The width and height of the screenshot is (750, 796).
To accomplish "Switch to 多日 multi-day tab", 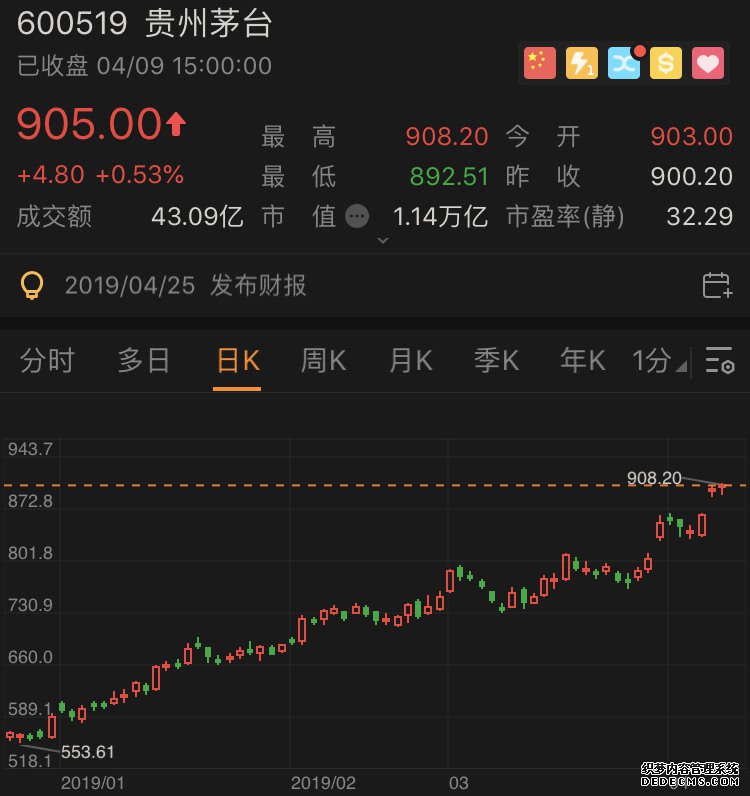I will click(x=143, y=360).
